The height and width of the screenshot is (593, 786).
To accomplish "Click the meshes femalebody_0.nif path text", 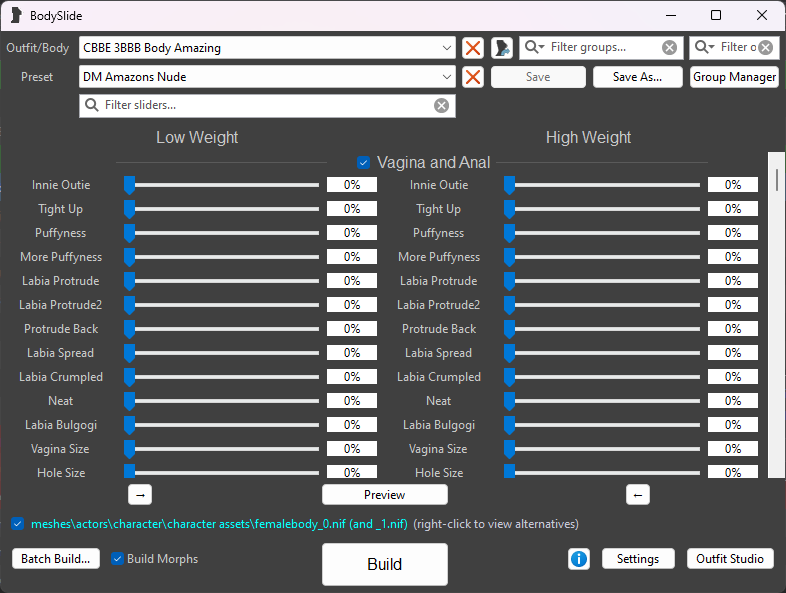I will (219, 524).
